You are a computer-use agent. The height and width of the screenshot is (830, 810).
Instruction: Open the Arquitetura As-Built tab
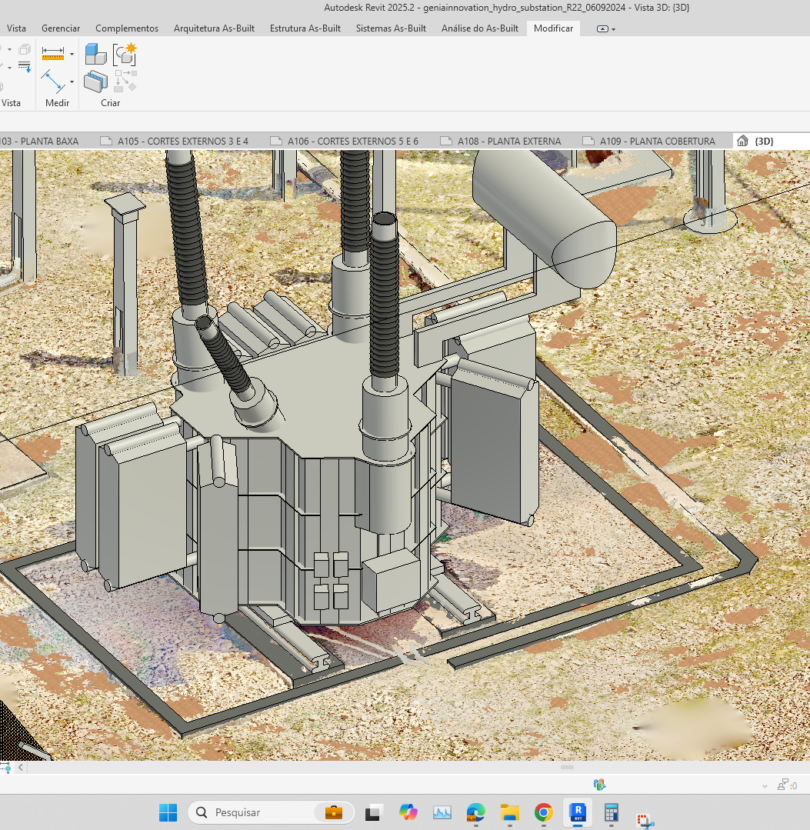pyautogui.click(x=214, y=29)
